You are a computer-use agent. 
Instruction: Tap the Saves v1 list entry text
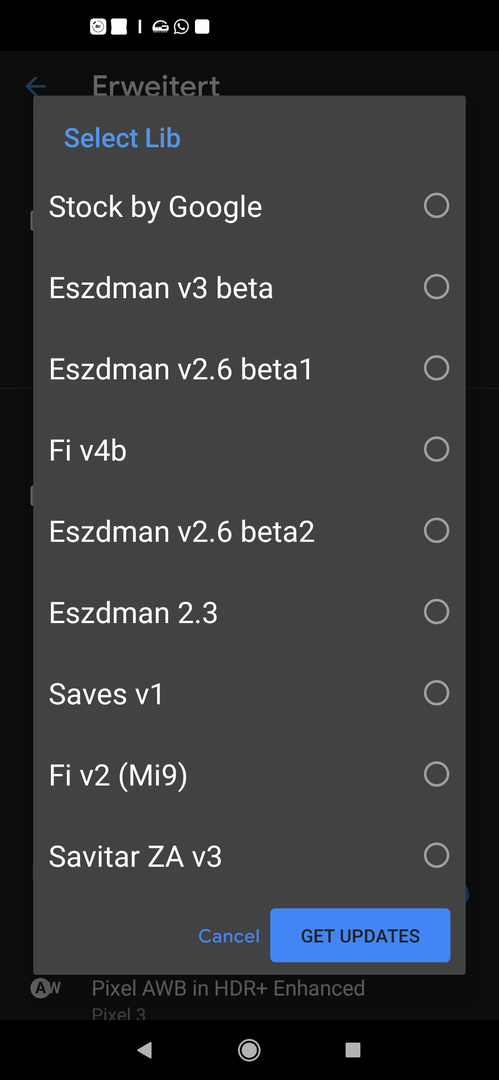pyautogui.click(x=106, y=694)
